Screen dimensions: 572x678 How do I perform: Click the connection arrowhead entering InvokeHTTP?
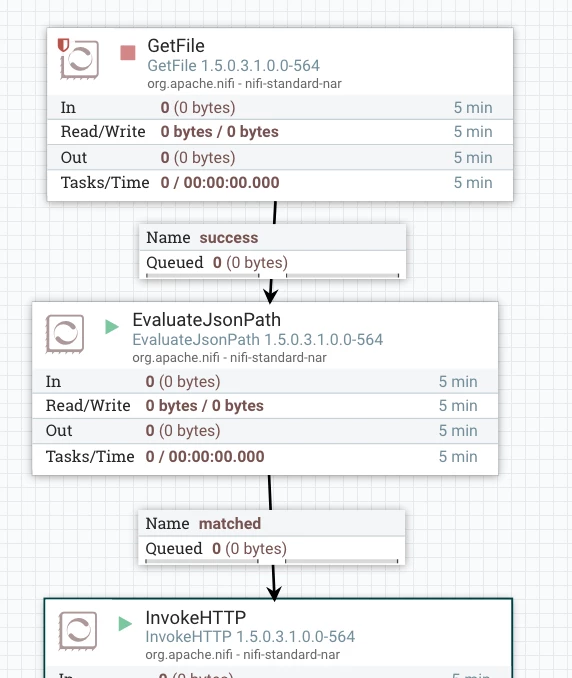coord(274,593)
